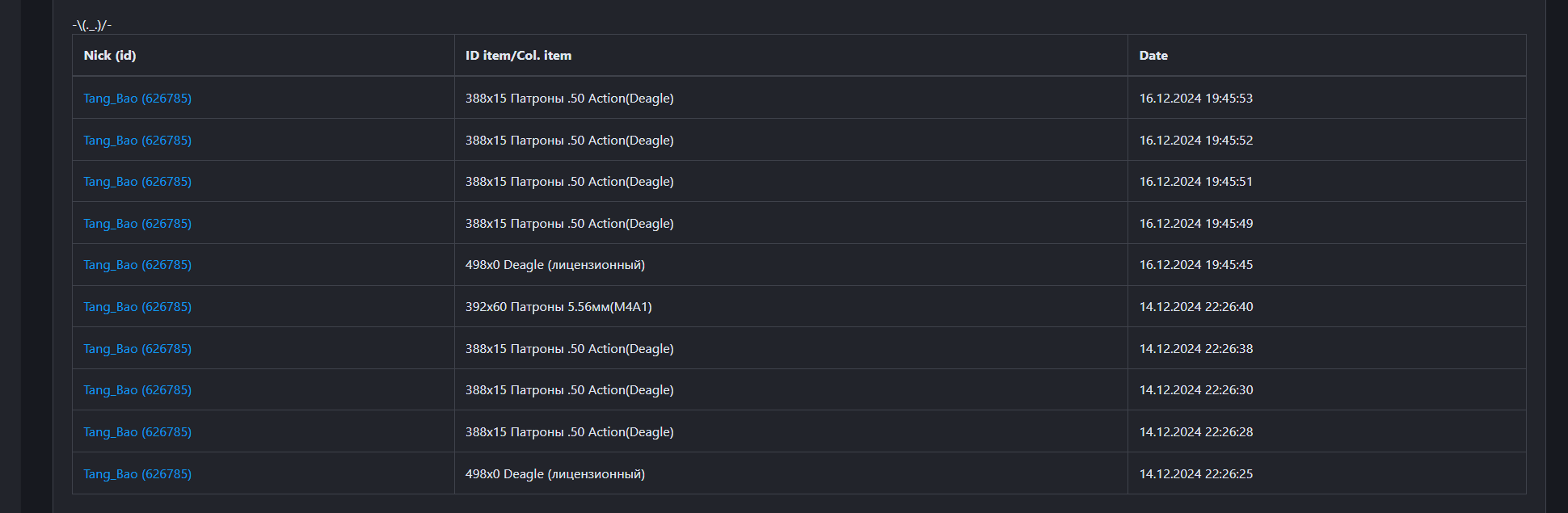The height and width of the screenshot is (513, 1568).
Task: Open Tang_Bao link in the 22:26:25 row
Action: coord(137,474)
